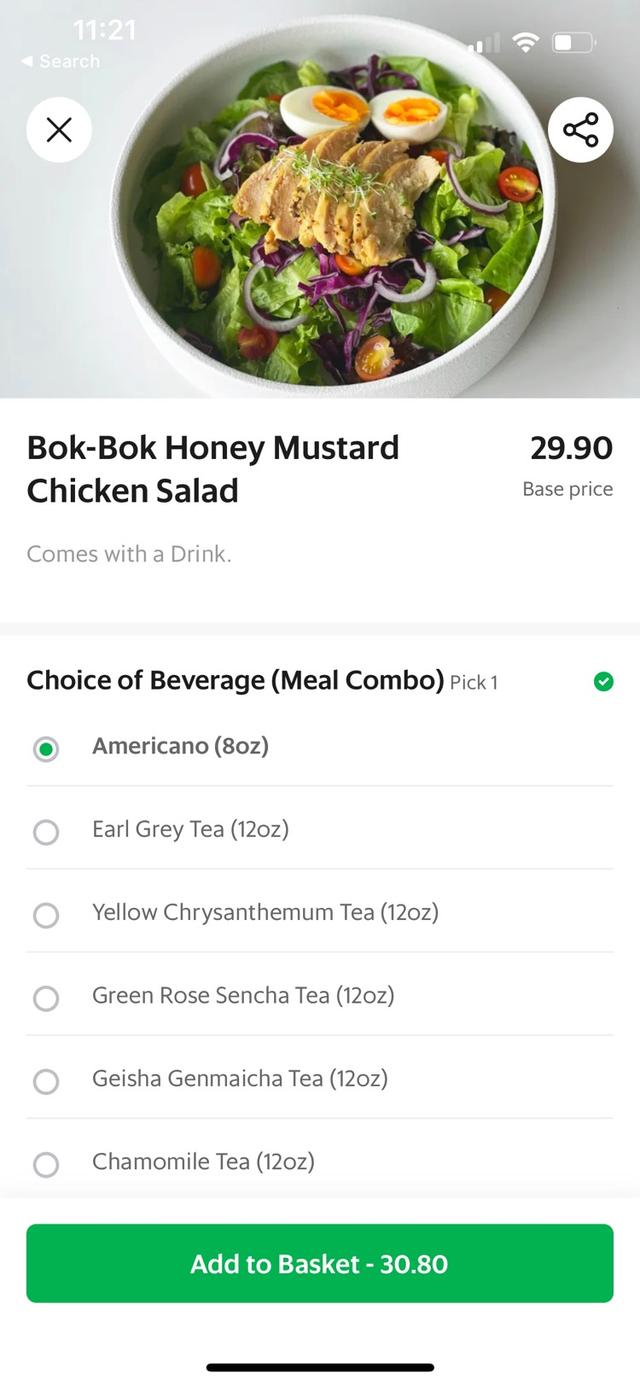Choose the Earl Grey Tea (12oz) option

coord(46,832)
